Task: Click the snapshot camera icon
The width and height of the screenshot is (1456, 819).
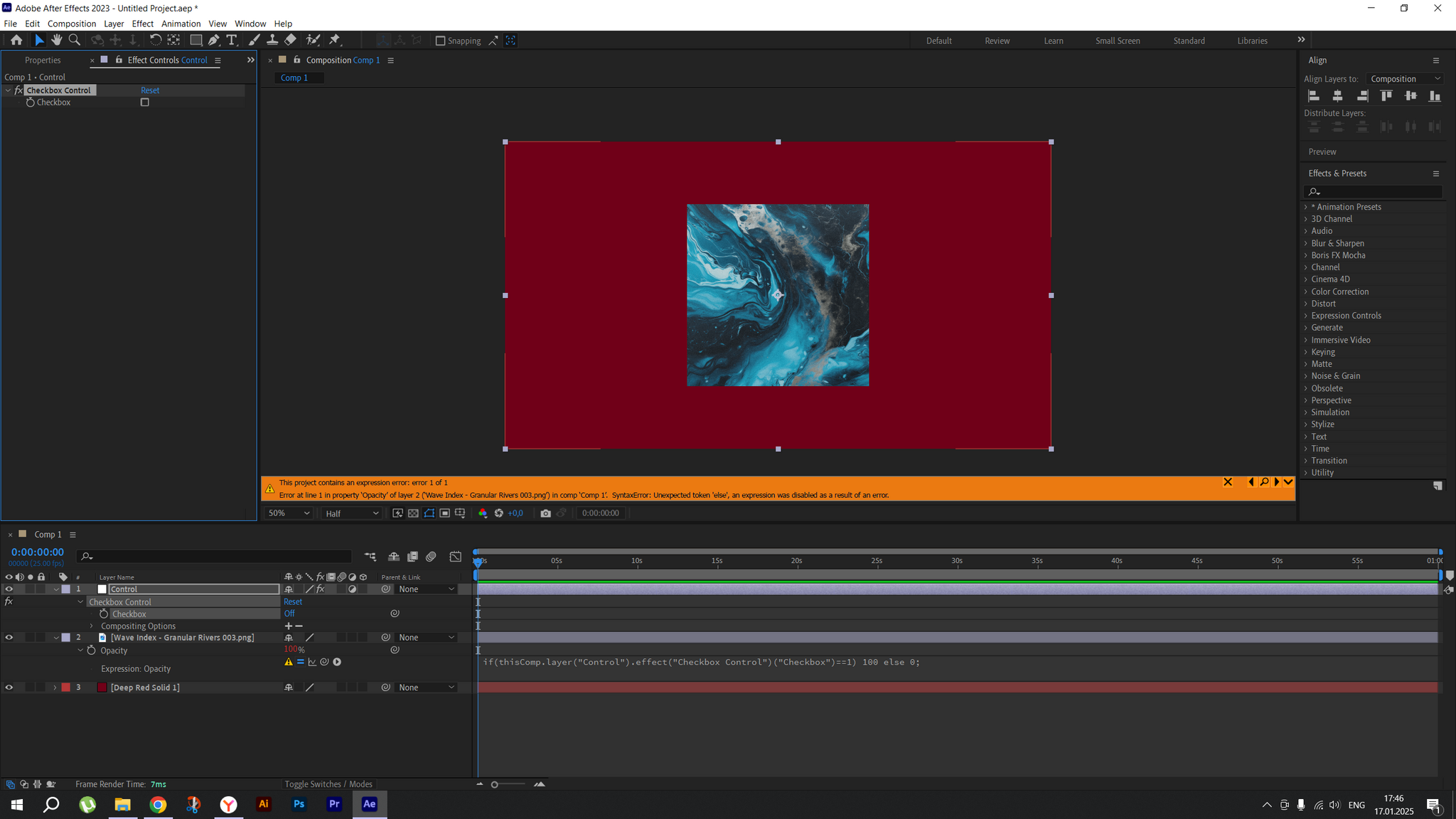Action: click(545, 513)
